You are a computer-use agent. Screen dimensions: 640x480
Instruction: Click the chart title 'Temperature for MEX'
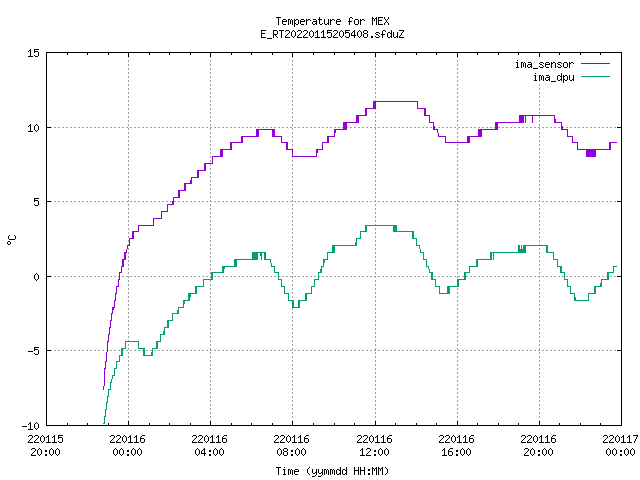(x=332, y=21)
